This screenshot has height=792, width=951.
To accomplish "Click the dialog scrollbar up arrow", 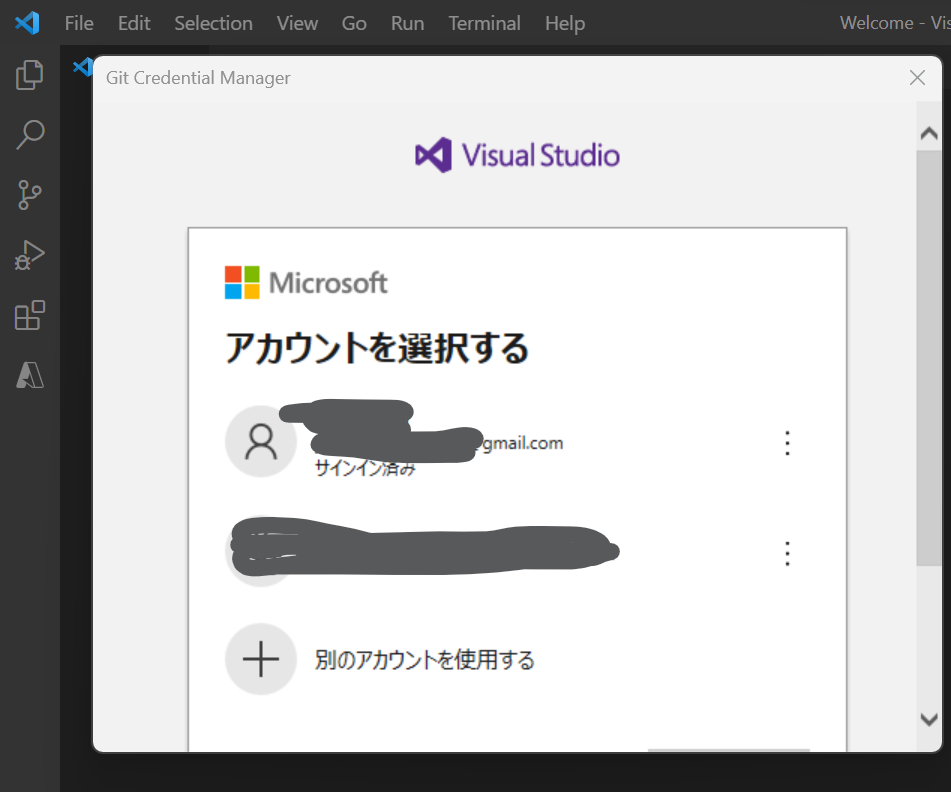I will (929, 133).
